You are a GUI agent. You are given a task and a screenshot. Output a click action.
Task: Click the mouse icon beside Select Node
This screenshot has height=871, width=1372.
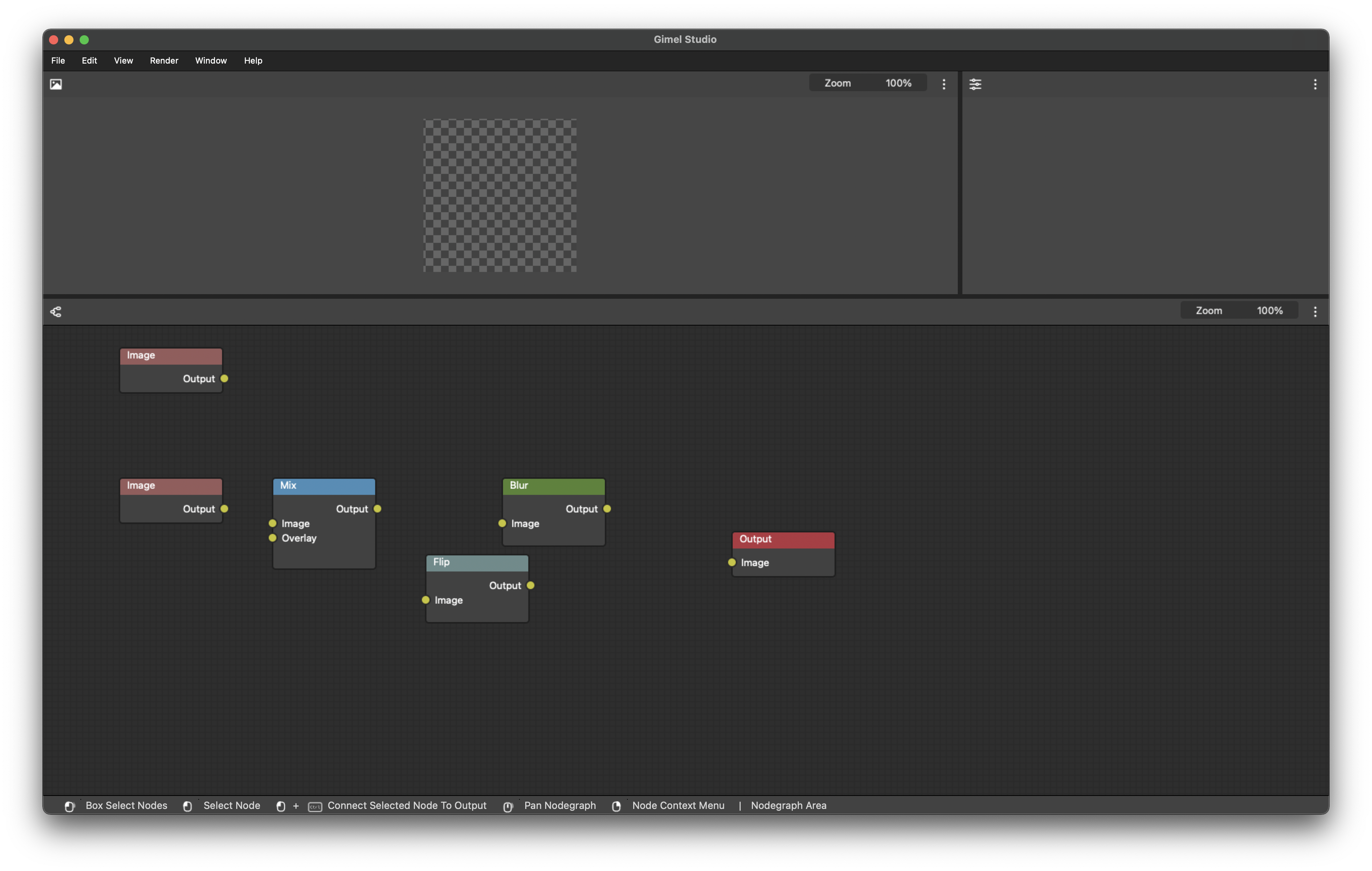[x=188, y=806]
